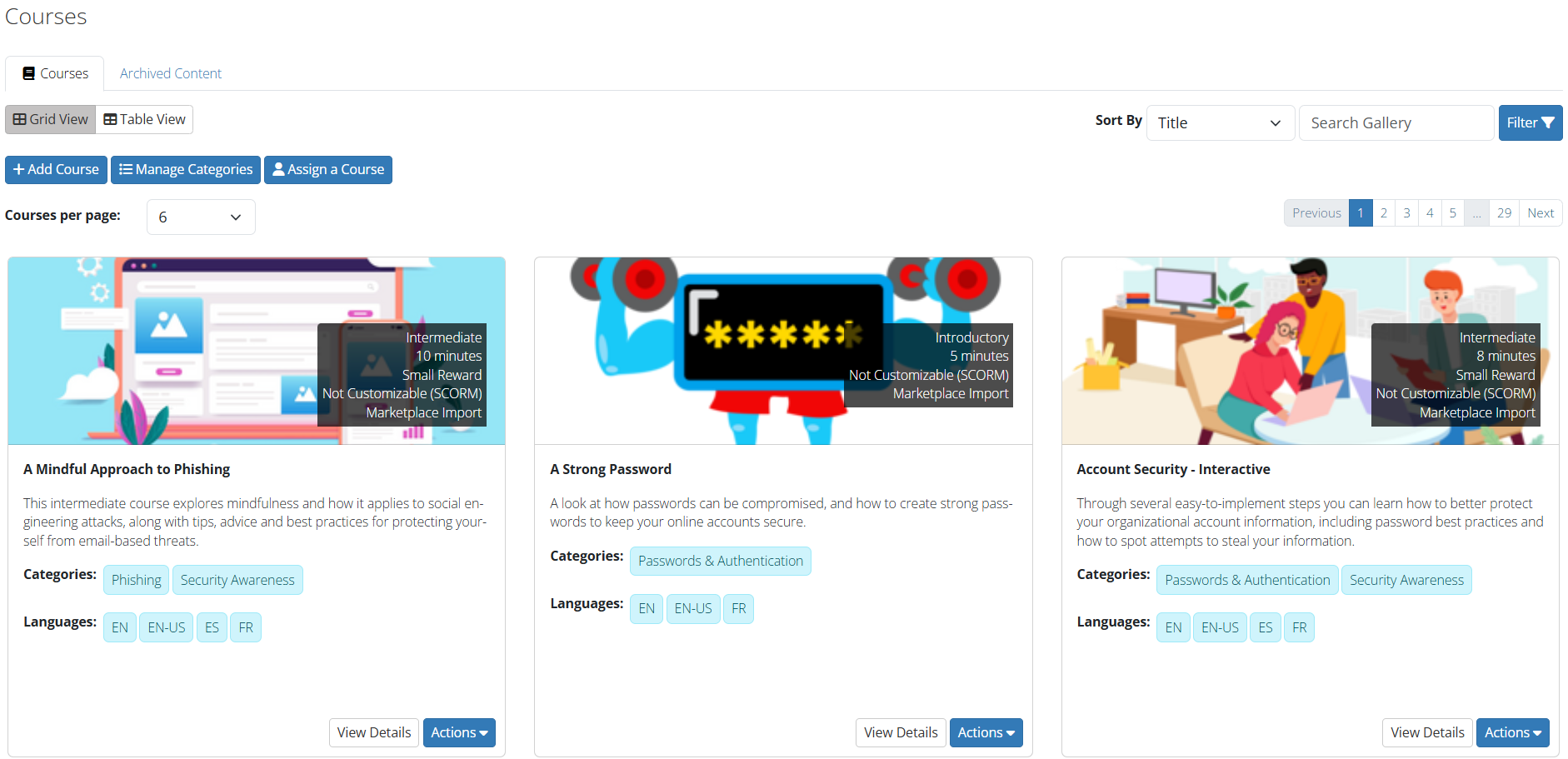Open the A Strong Password title
Viewport: 1568px width, 759px height.
tap(611, 469)
